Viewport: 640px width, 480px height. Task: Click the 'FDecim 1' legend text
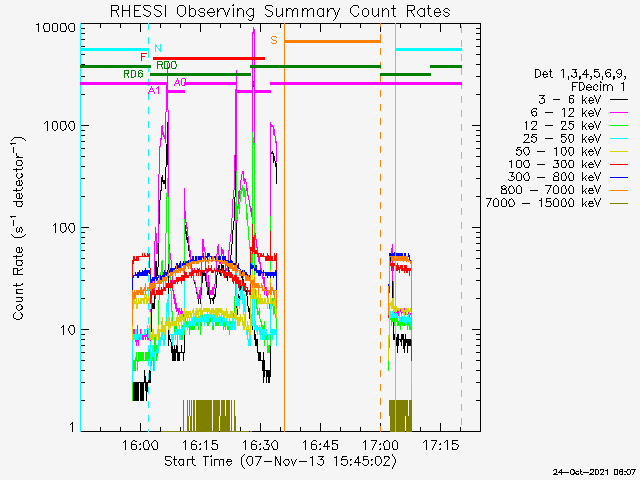tap(598, 87)
